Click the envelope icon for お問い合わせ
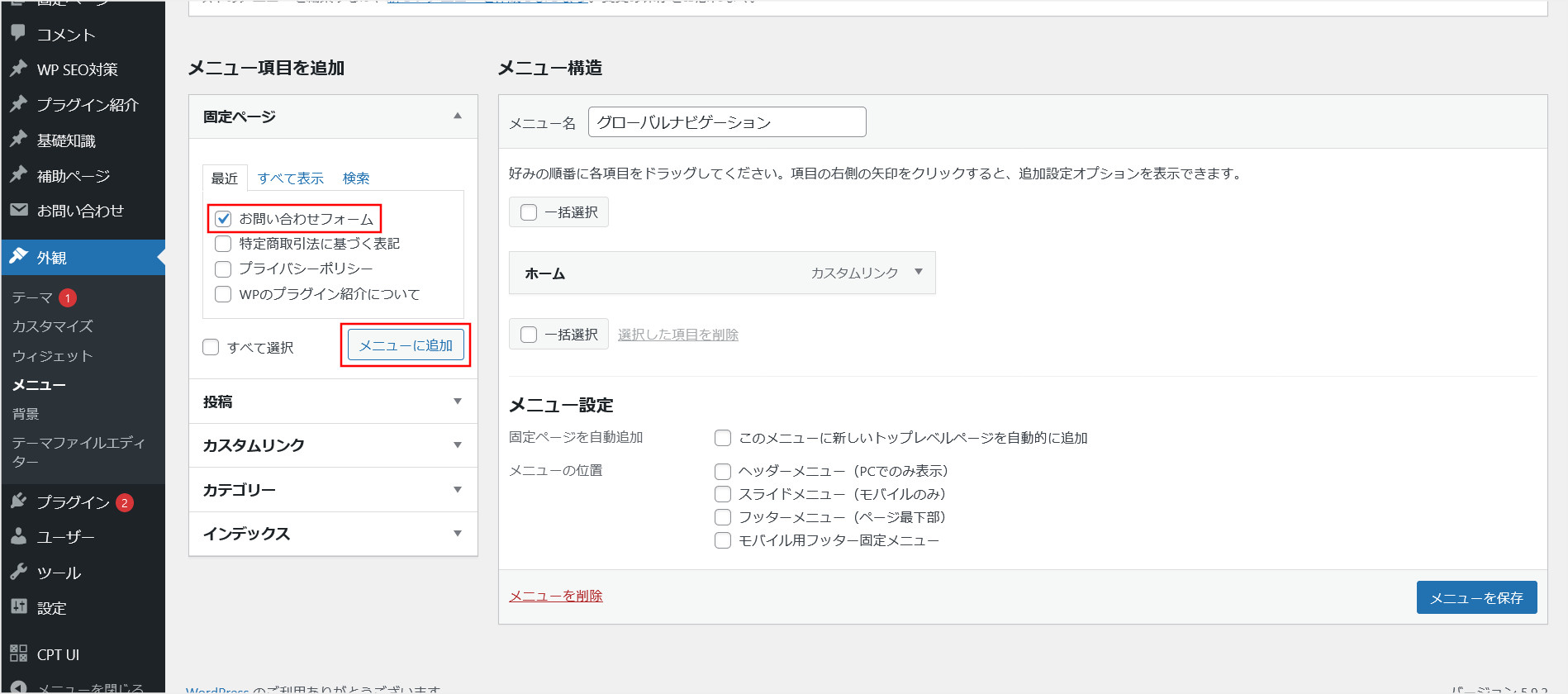Image resolution: width=1568 pixels, height=694 pixels. point(18,210)
